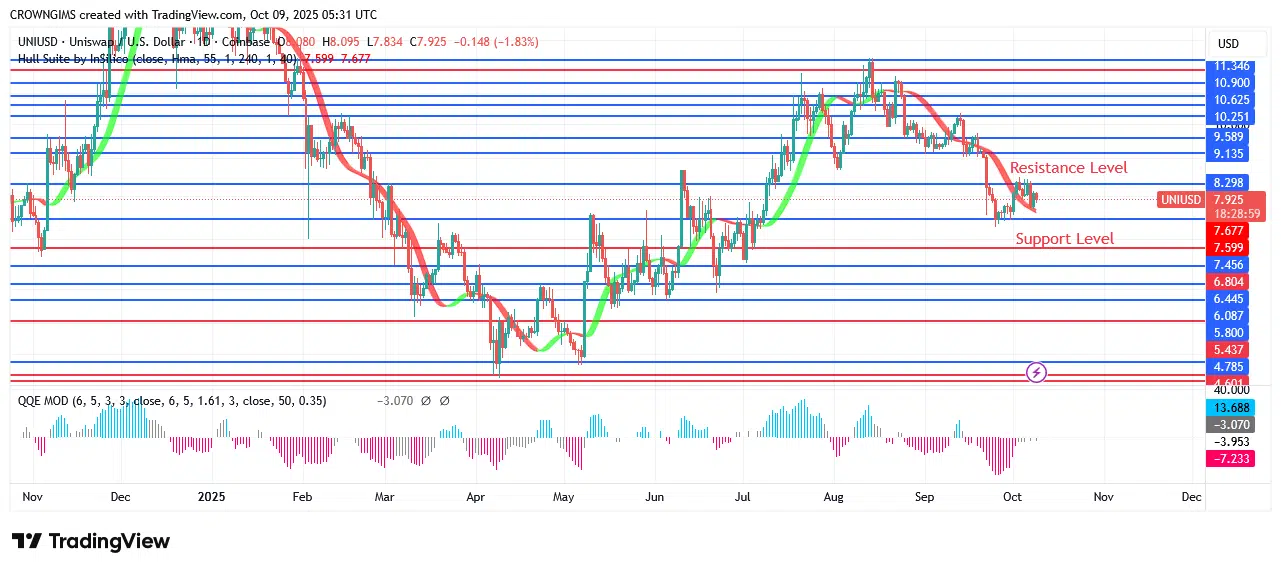Click the pink -7.233 QQE value label
Image resolution: width=1281 pixels, height=571 pixels.
click(1228, 458)
